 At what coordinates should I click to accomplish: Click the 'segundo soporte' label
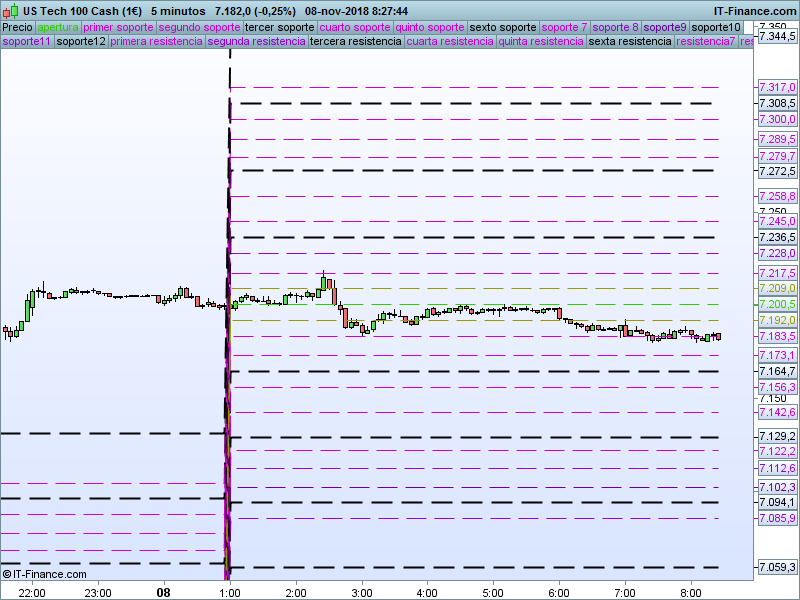(x=199, y=27)
